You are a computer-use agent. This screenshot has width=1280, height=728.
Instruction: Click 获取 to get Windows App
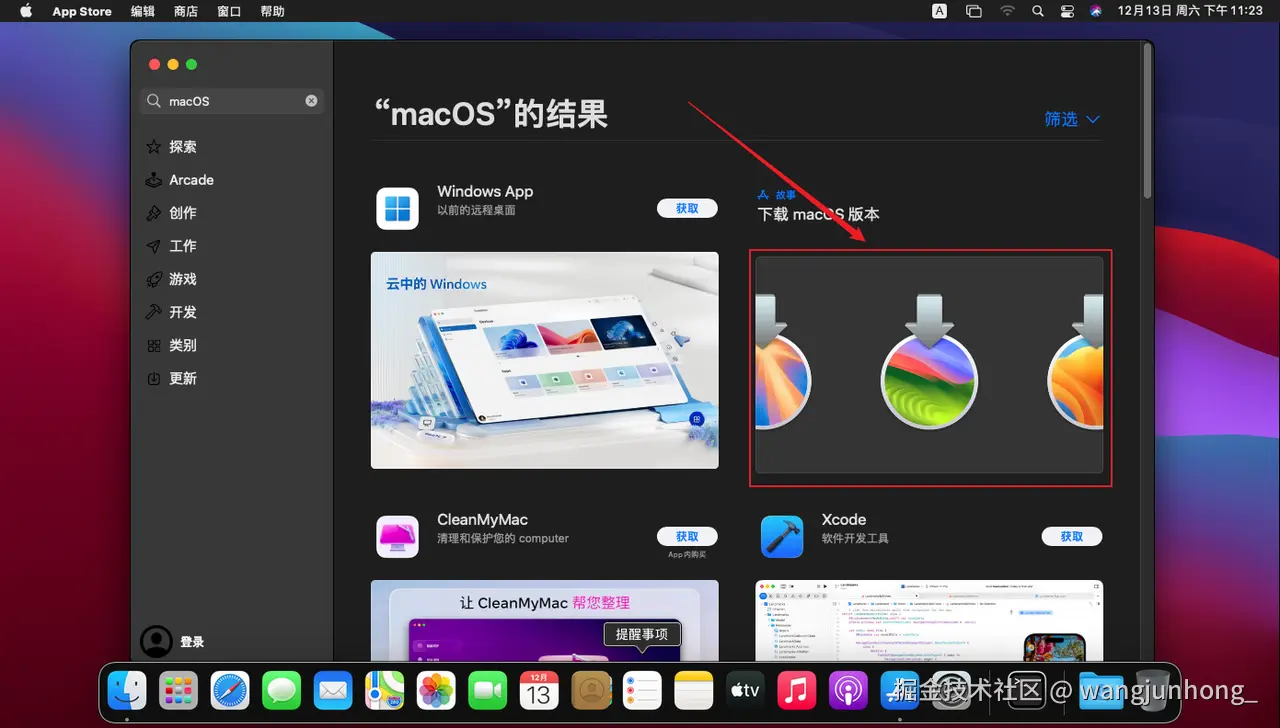click(687, 208)
